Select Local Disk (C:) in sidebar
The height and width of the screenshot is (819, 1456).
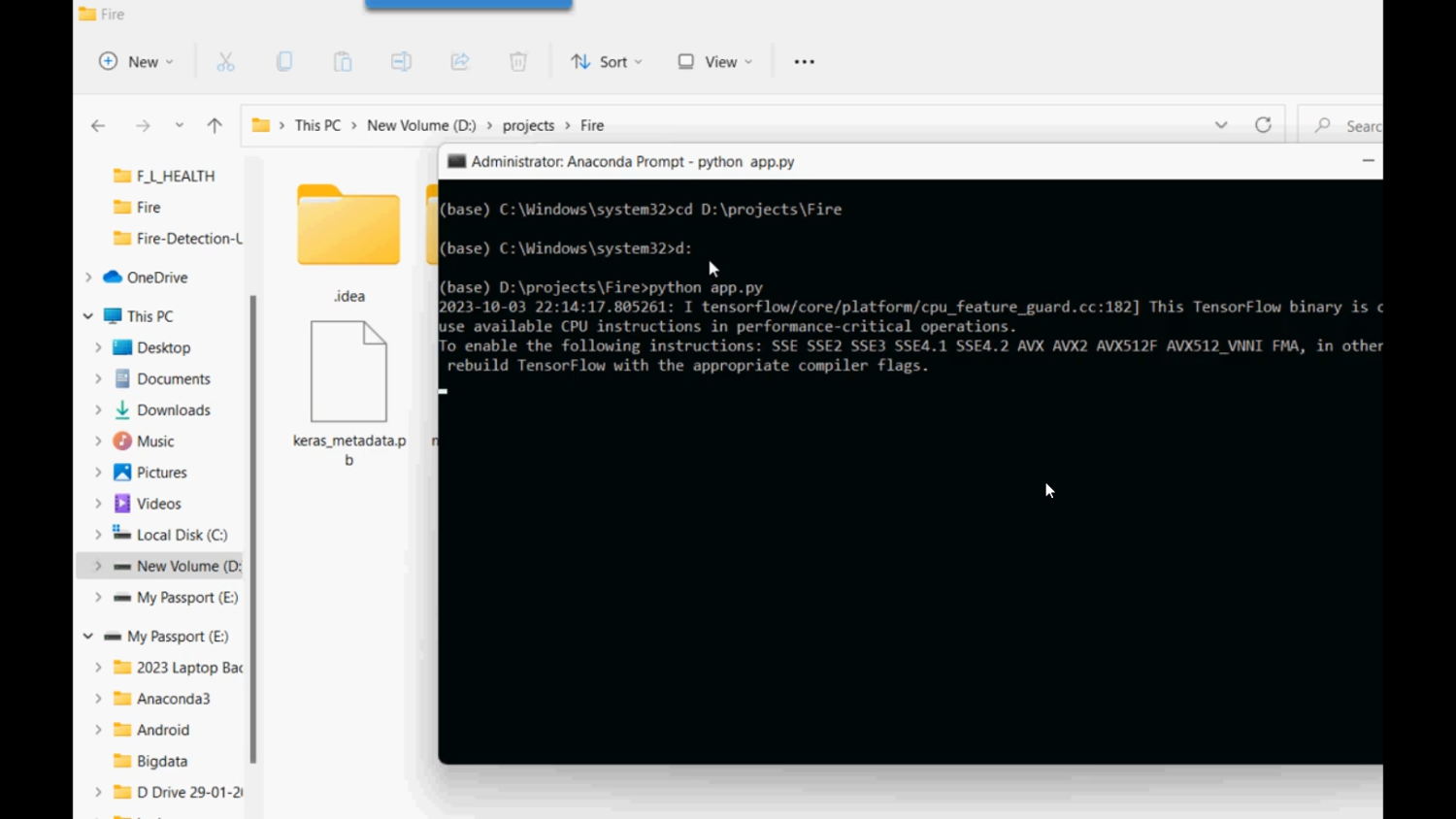[182, 535]
